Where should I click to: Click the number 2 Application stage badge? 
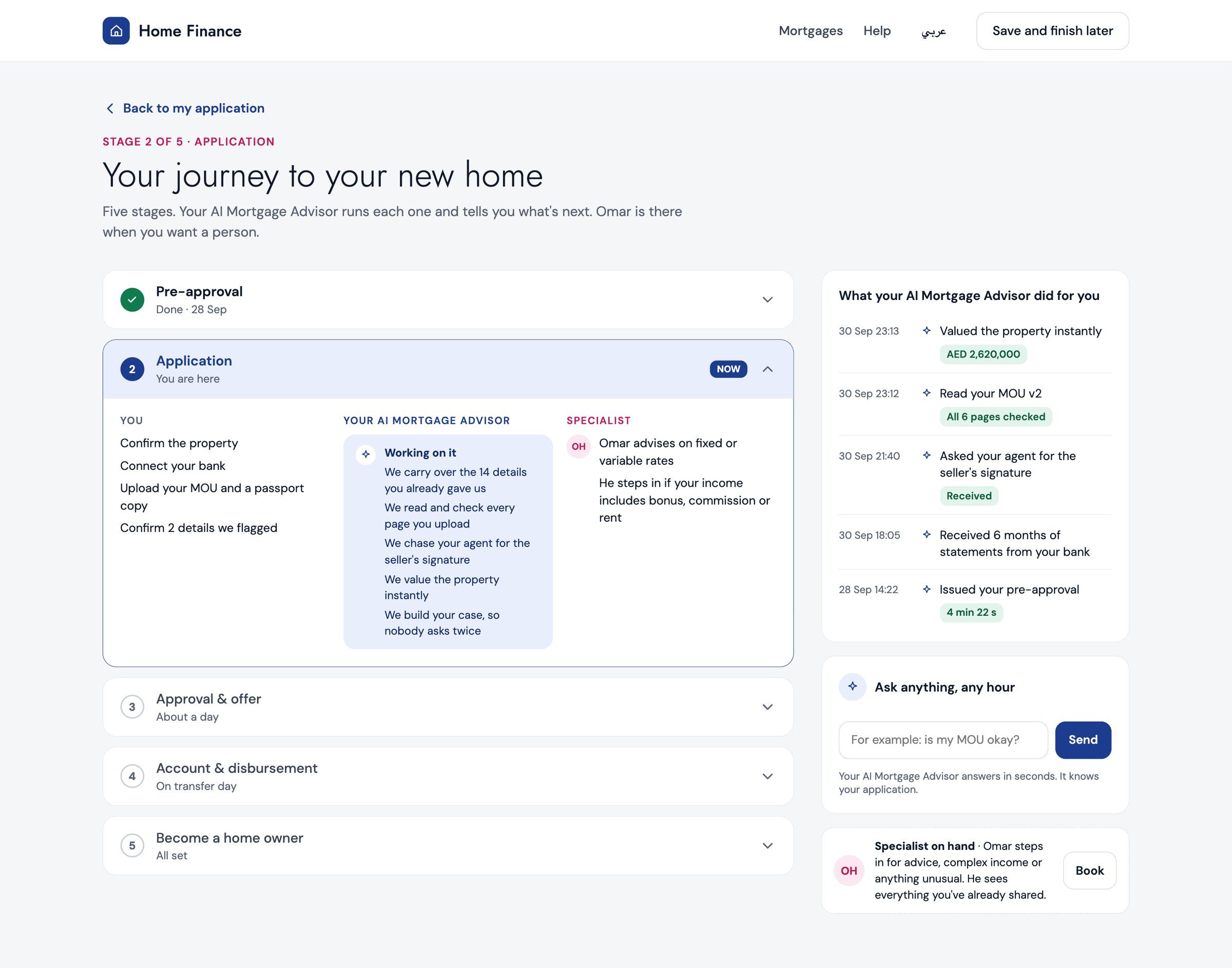tap(132, 369)
